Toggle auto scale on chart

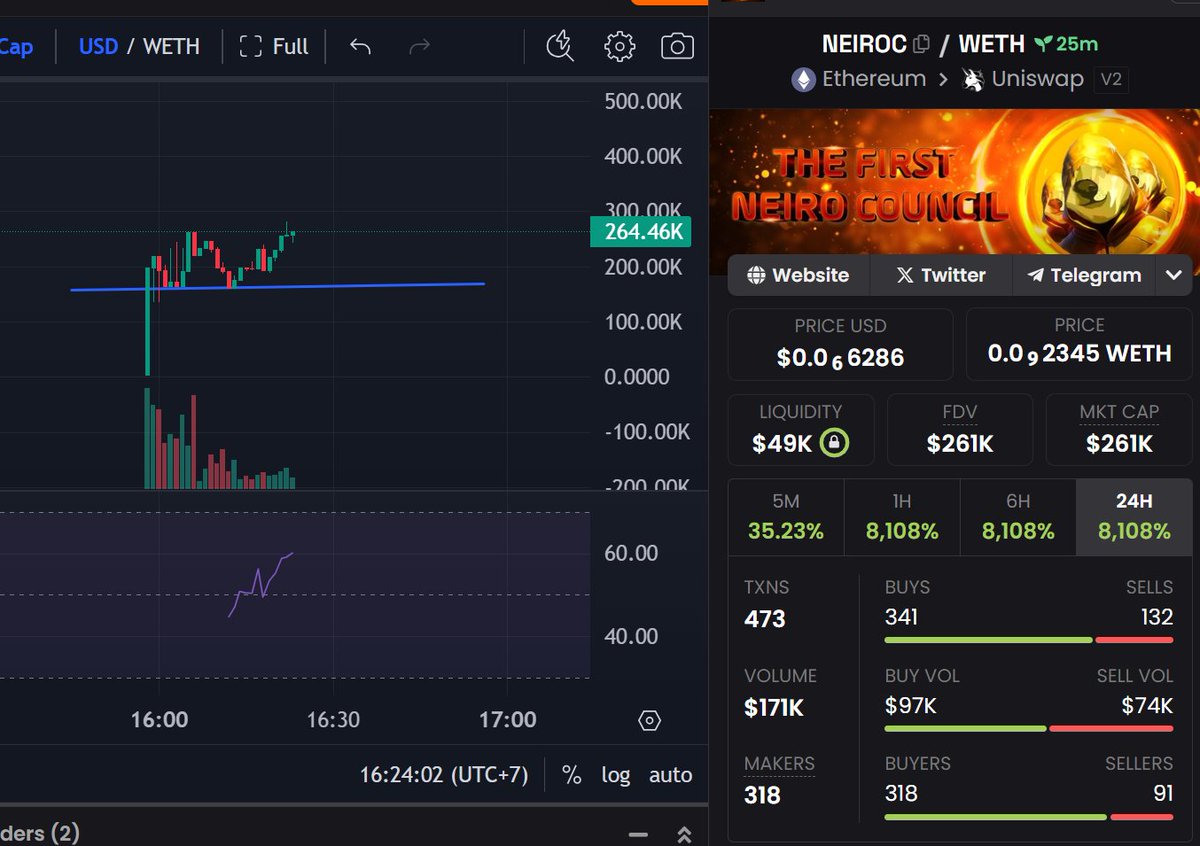pos(670,775)
